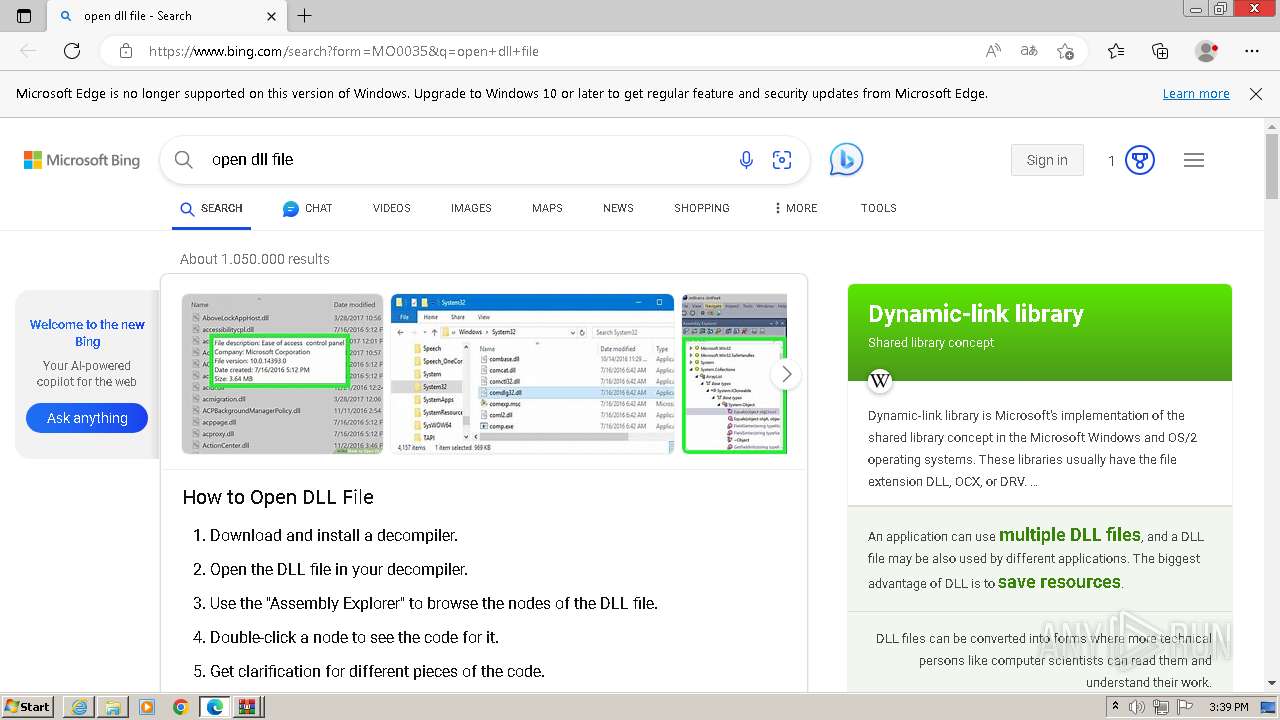Advance image carousel with right arrow

click(787, 374)
